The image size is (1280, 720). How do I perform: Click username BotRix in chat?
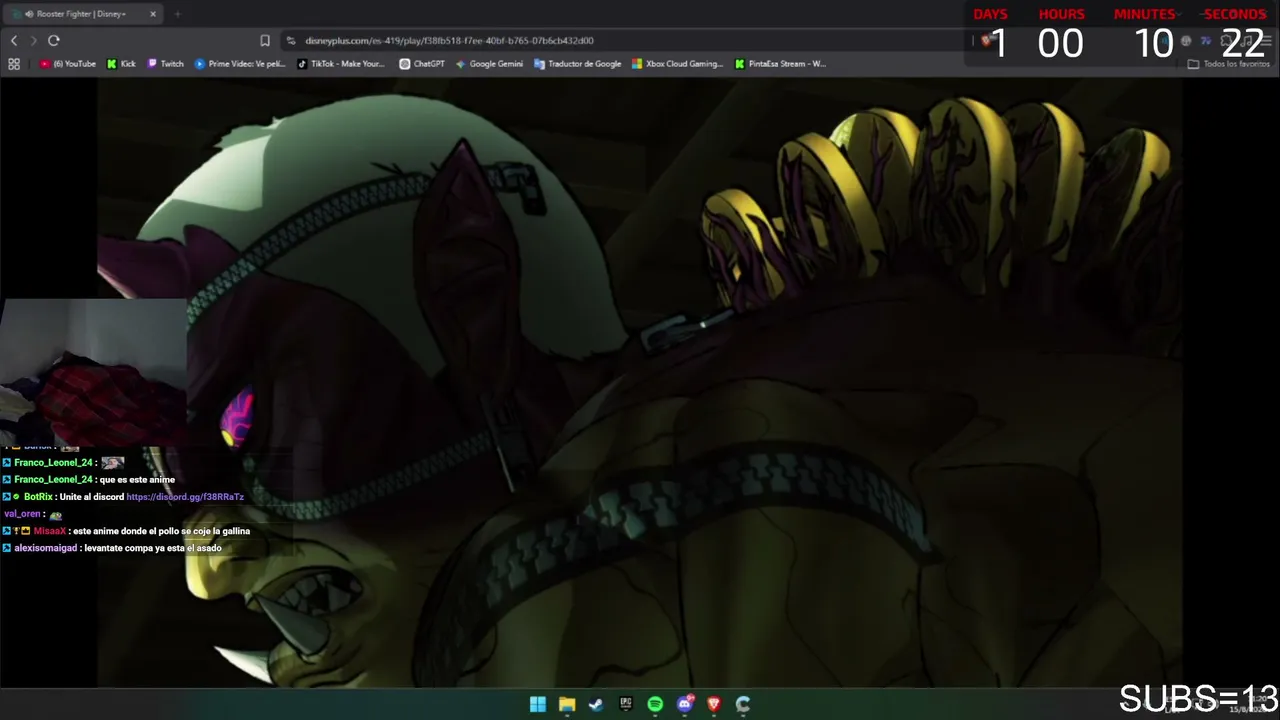coord(38,497)
